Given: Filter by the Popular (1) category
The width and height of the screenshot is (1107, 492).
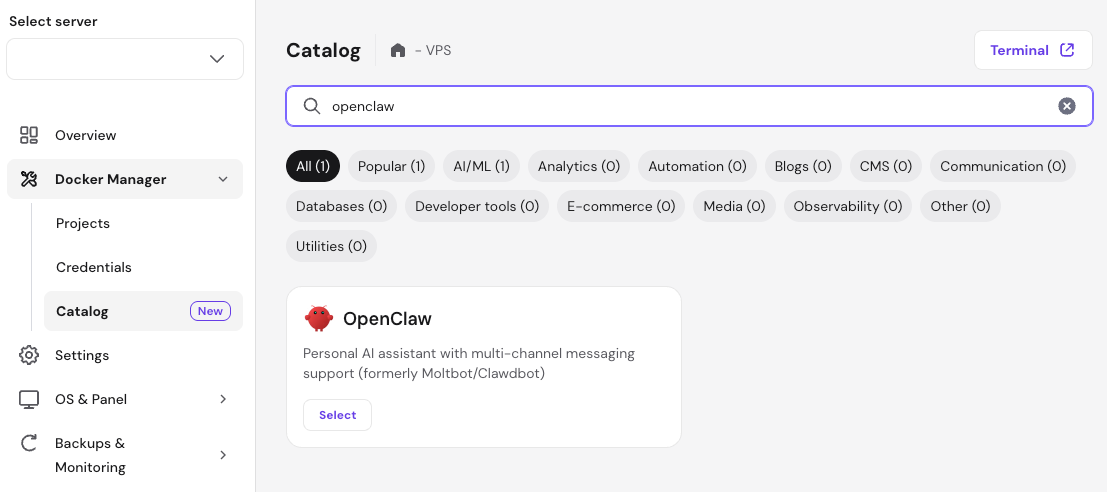Looking at the screenshot, I should coord(391,166).
